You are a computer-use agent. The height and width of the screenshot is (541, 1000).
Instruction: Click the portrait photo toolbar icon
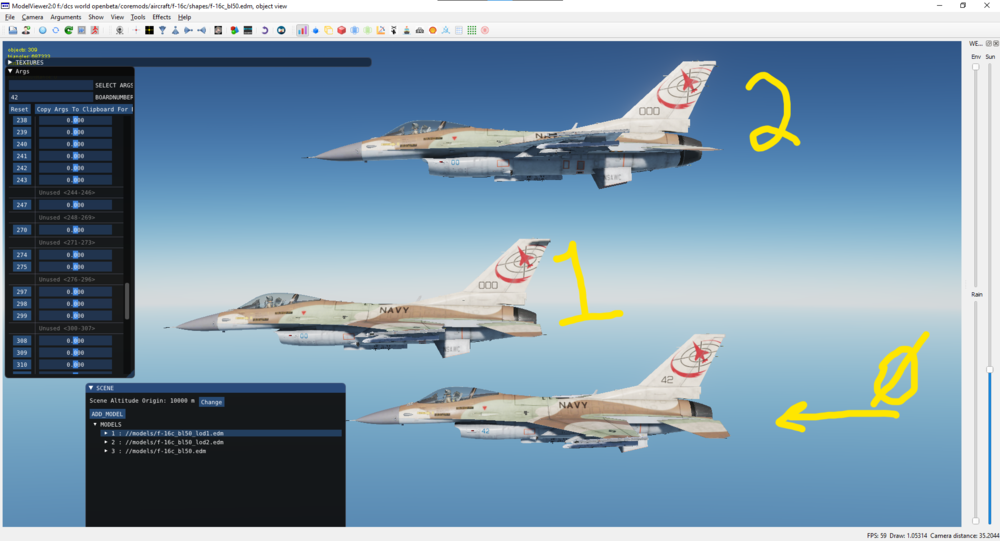(218, 30)
